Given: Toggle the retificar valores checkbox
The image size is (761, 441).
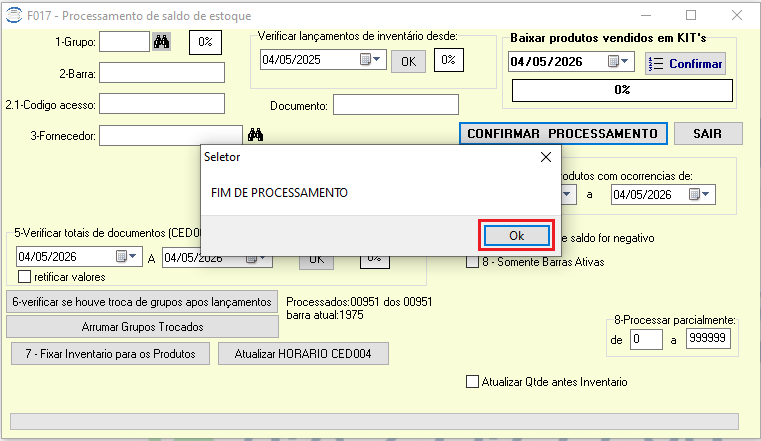Looking at the screenshot, I should tap(24, 277).
